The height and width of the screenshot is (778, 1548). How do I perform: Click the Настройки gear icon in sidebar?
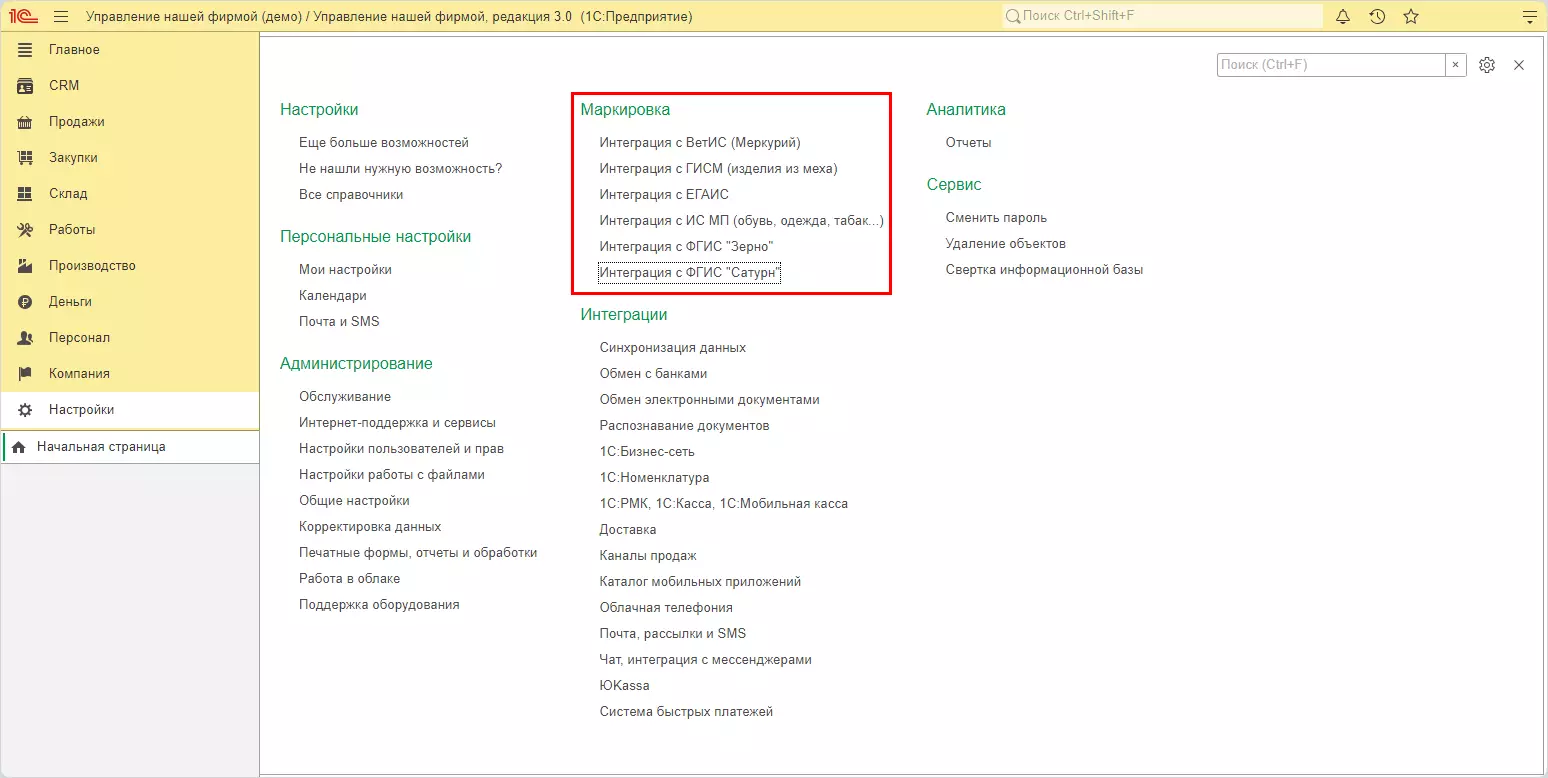[x=26, y=410]
